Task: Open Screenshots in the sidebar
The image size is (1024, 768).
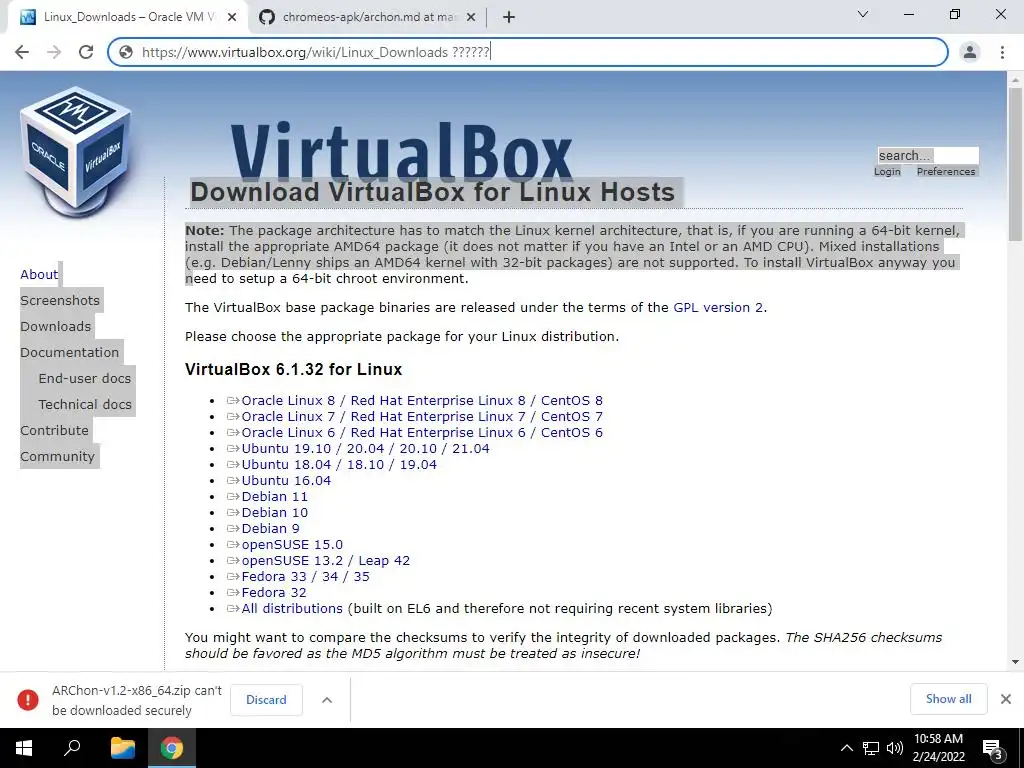Action: tap(60, 300)
